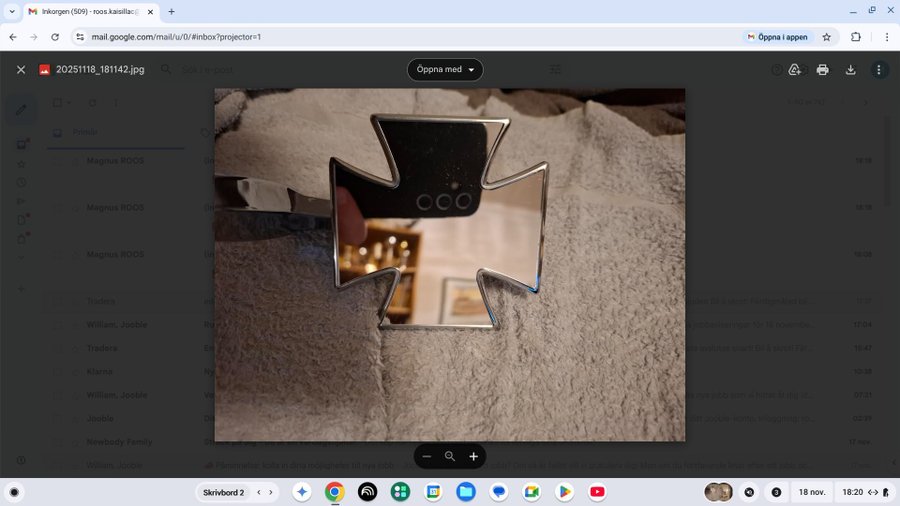Print the image using the printer icon
900x506 pixels.
(822, 70)
